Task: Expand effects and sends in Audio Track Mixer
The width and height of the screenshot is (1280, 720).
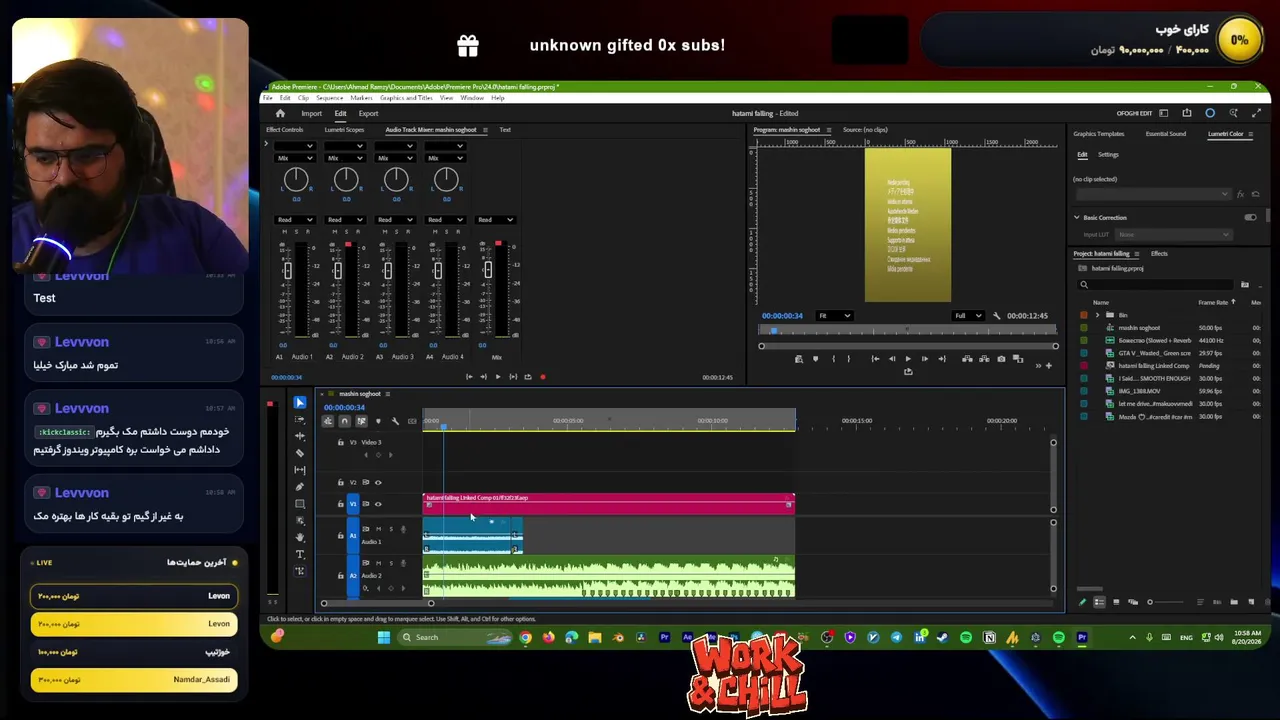Action: [x=266, y=145]
